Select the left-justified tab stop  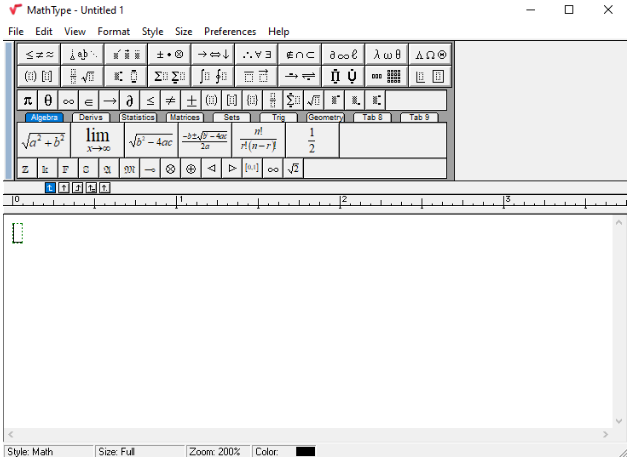[x=50, y=188]
